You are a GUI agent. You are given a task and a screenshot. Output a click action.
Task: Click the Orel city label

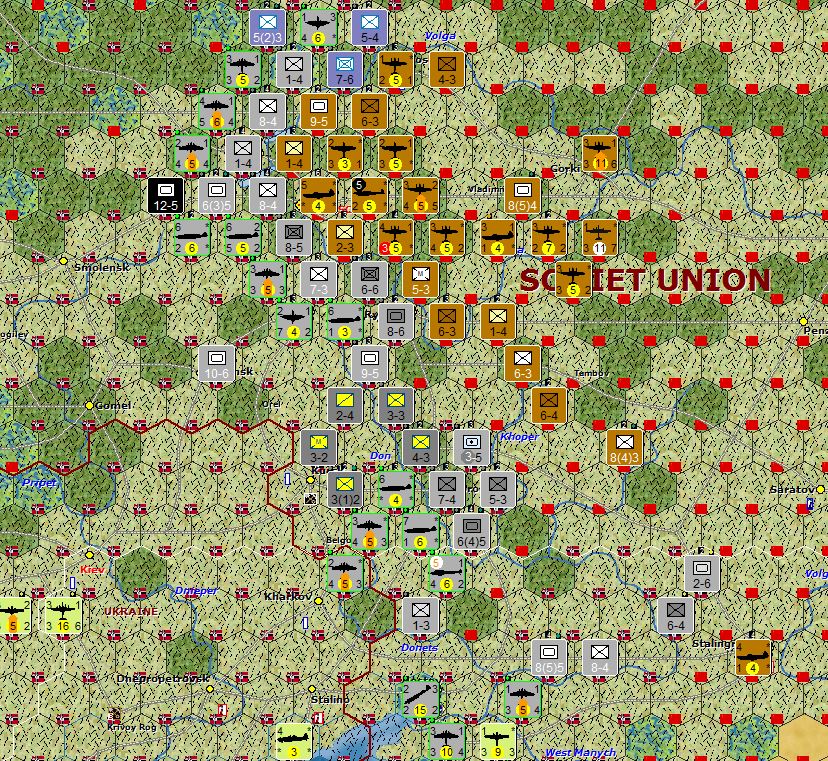click(x=271, y=405)
